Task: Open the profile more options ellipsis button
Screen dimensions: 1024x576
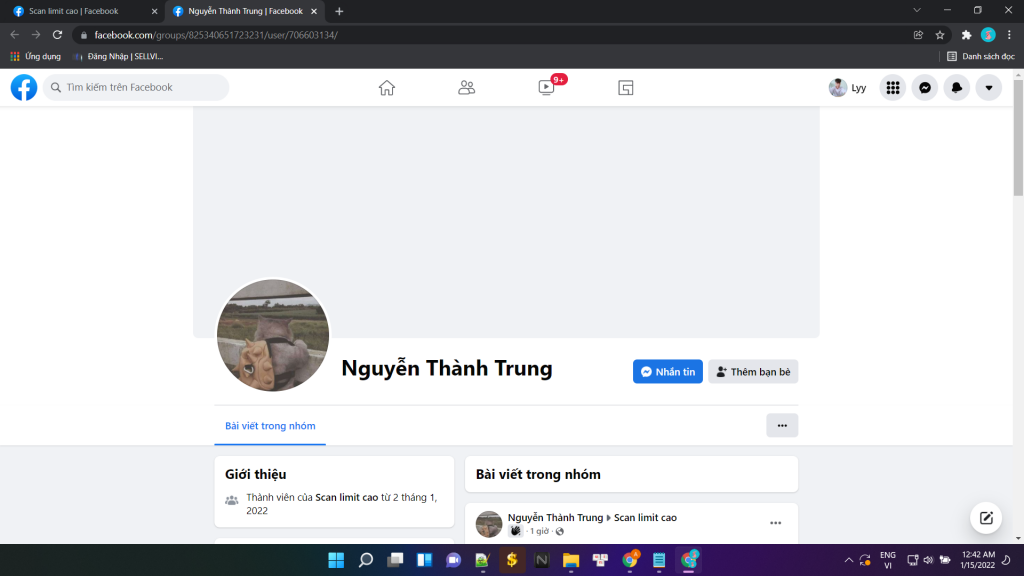Action: [782, 426]
